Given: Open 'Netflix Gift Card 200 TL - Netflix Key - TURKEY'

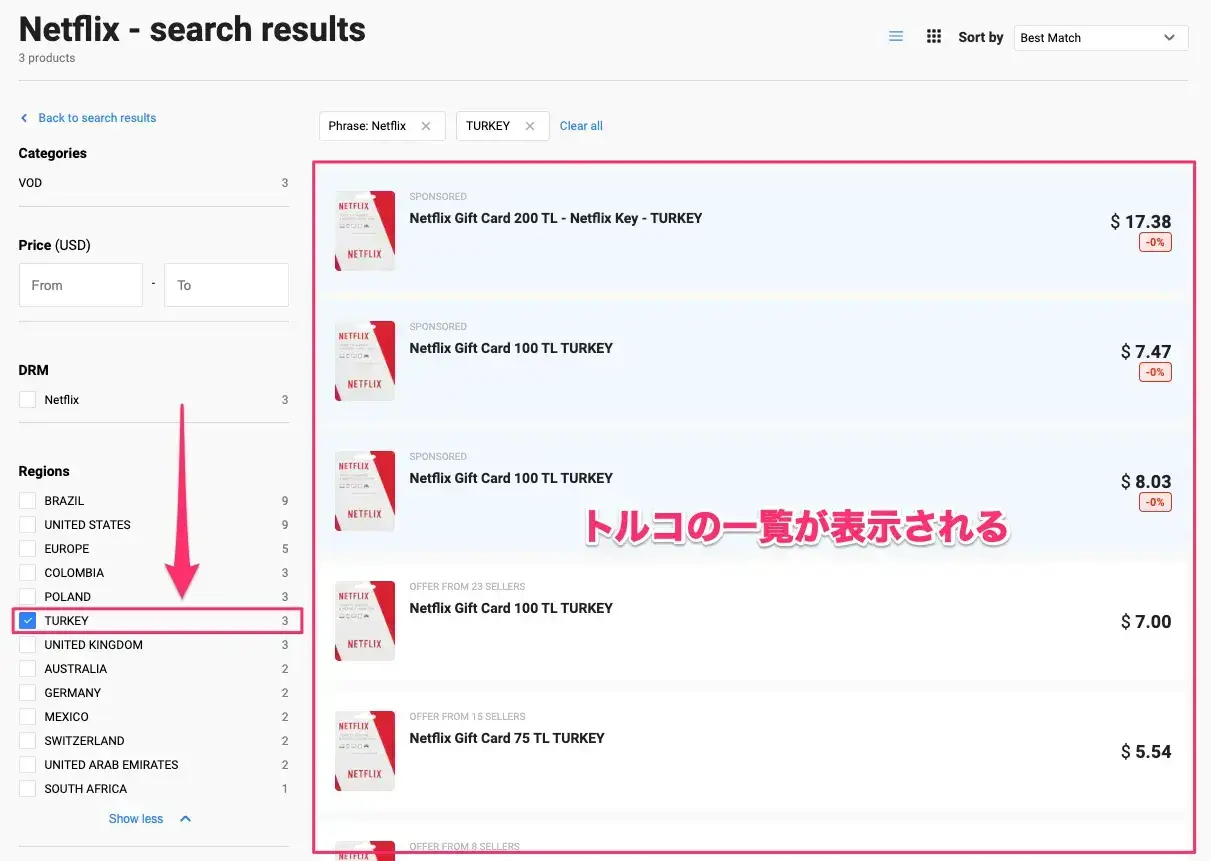Looking at the screenshot, I should (556, 218).
